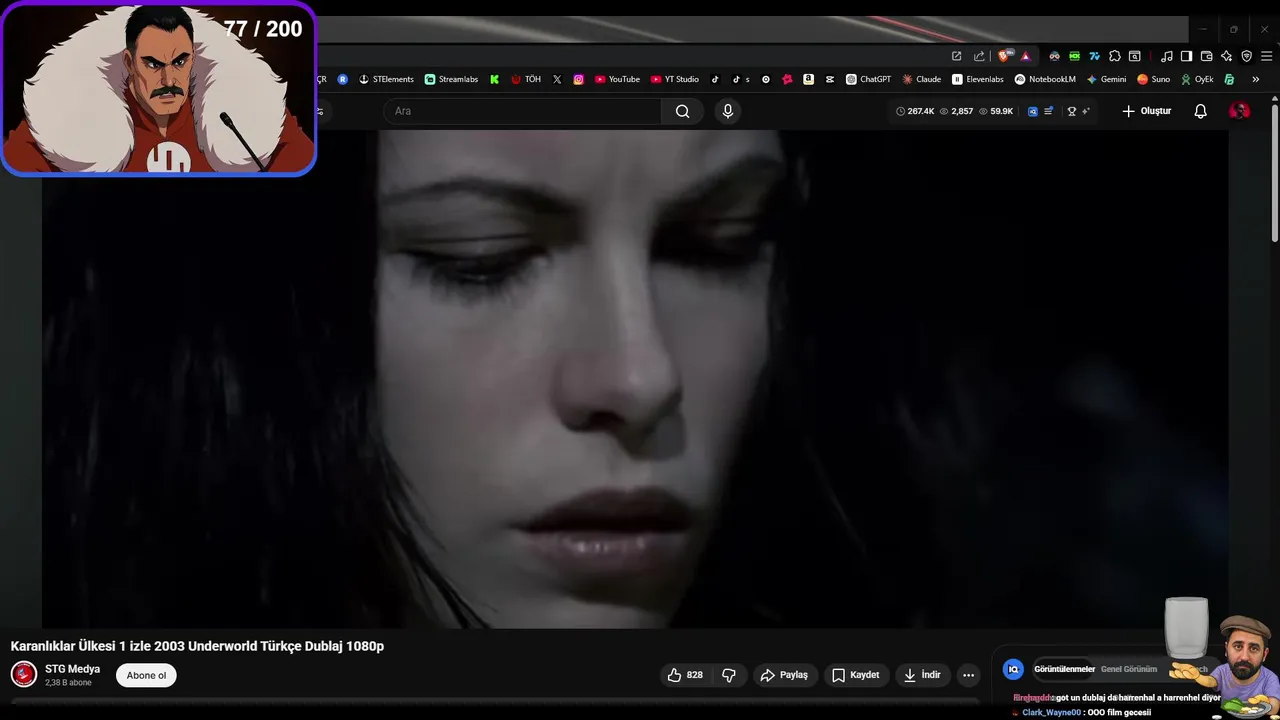1280x720 pixels.
Task: Click the vidIQ list lines icon in header
Action: pos(1048,111)
